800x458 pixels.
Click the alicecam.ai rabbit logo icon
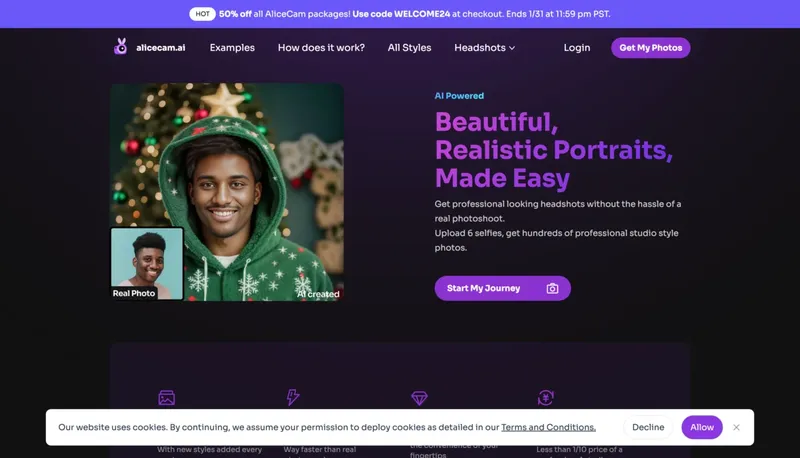tap(121, 47)
